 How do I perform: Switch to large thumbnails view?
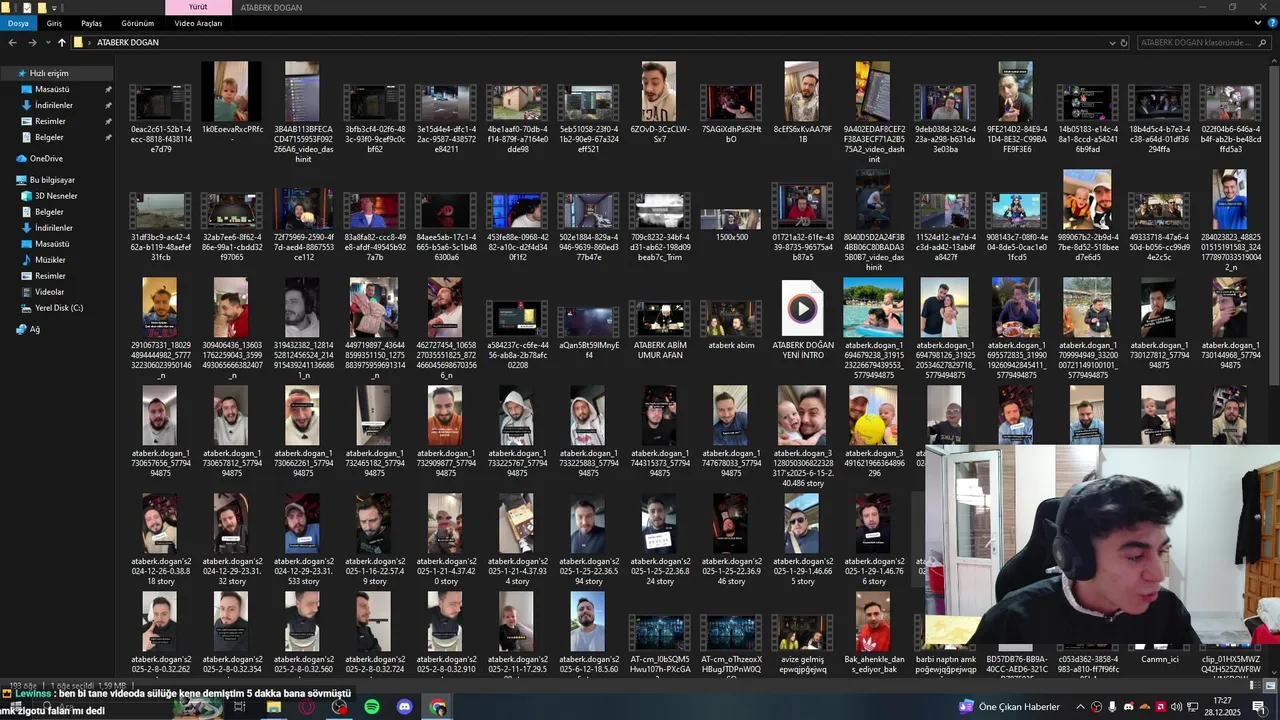click(1270, 685)
